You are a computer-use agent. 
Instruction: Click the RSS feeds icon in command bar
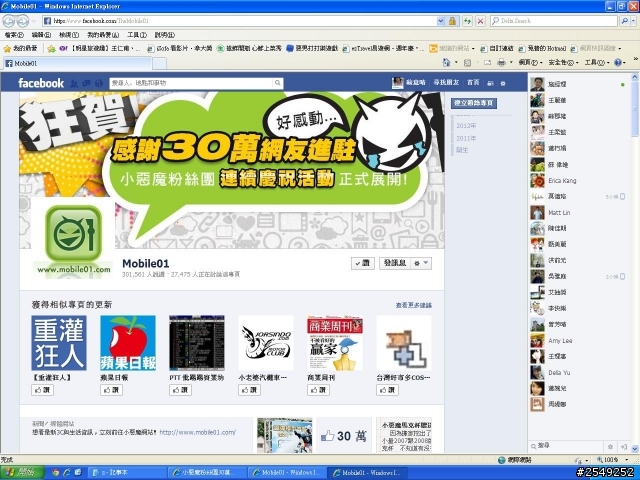click(x=467, y=62)
